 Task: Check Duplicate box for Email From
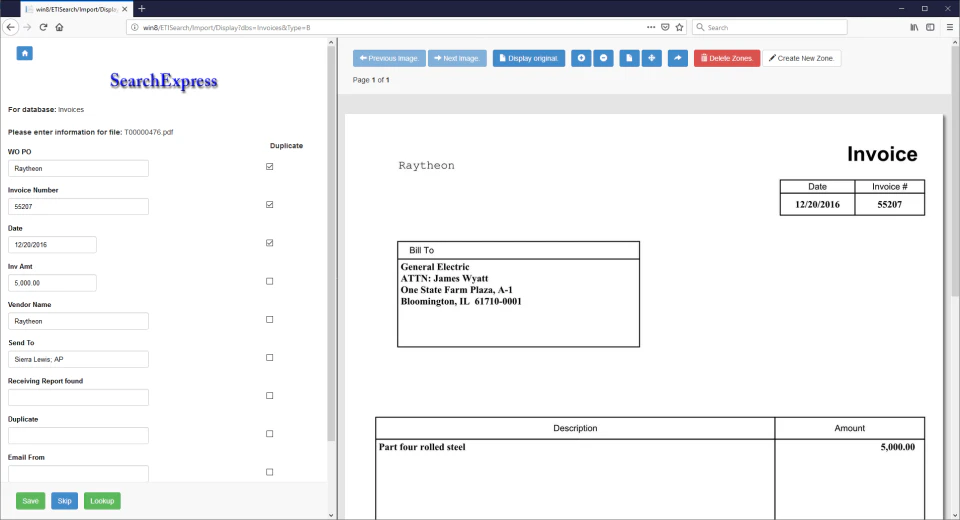click(269, 472)
